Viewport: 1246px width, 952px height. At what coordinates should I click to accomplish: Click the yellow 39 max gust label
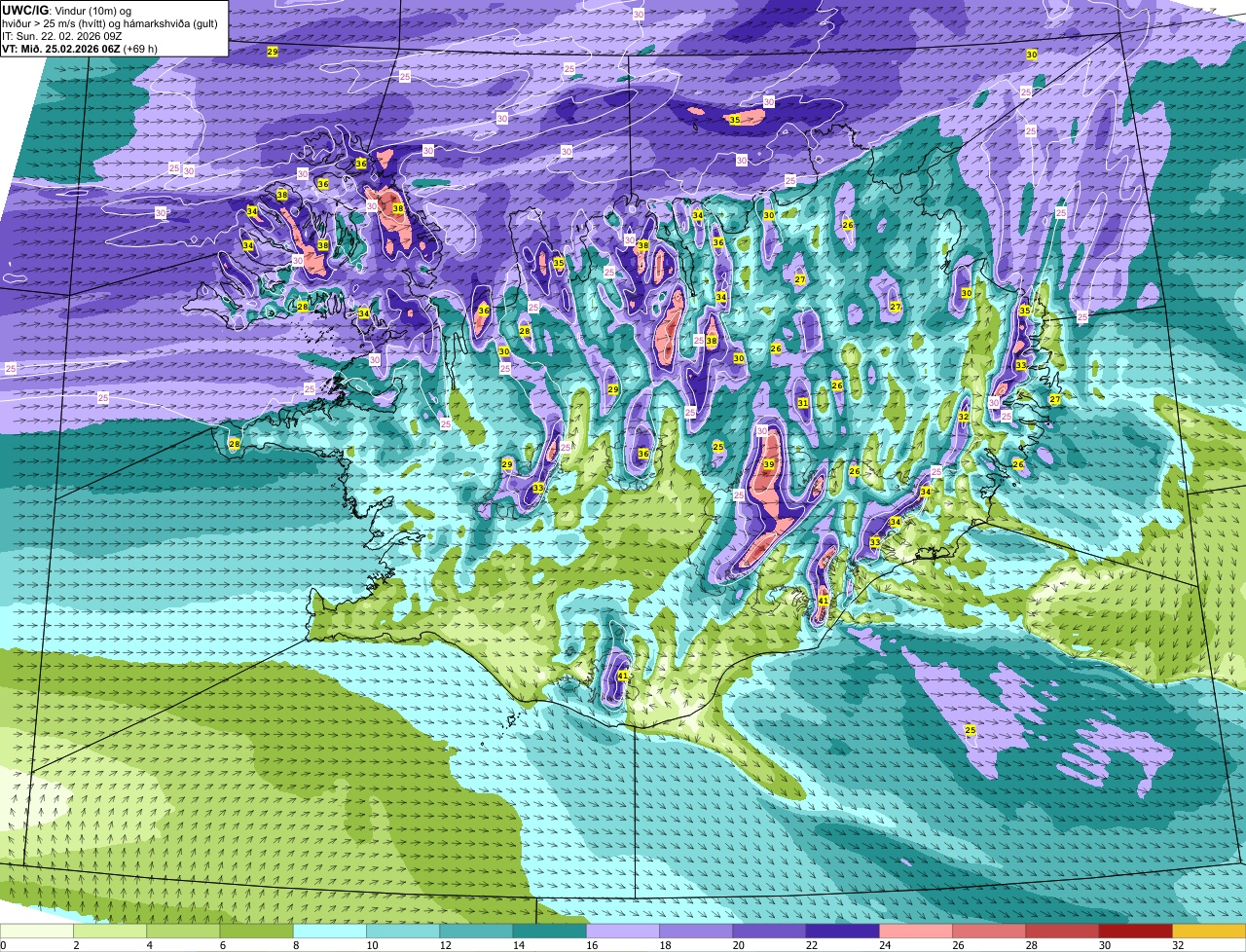(769, 464)
